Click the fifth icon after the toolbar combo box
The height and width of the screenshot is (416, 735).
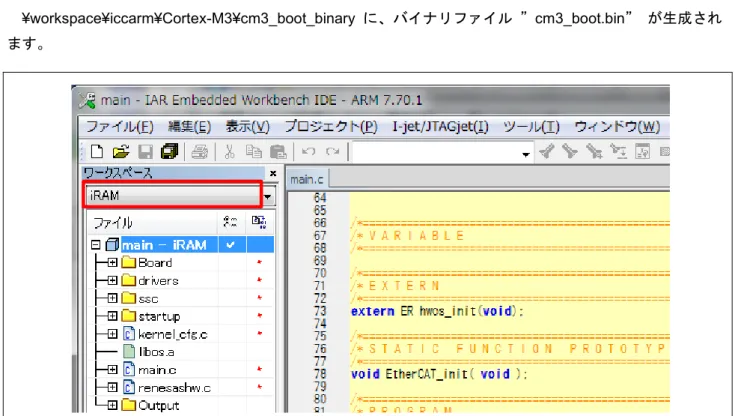tap(642, 151)
